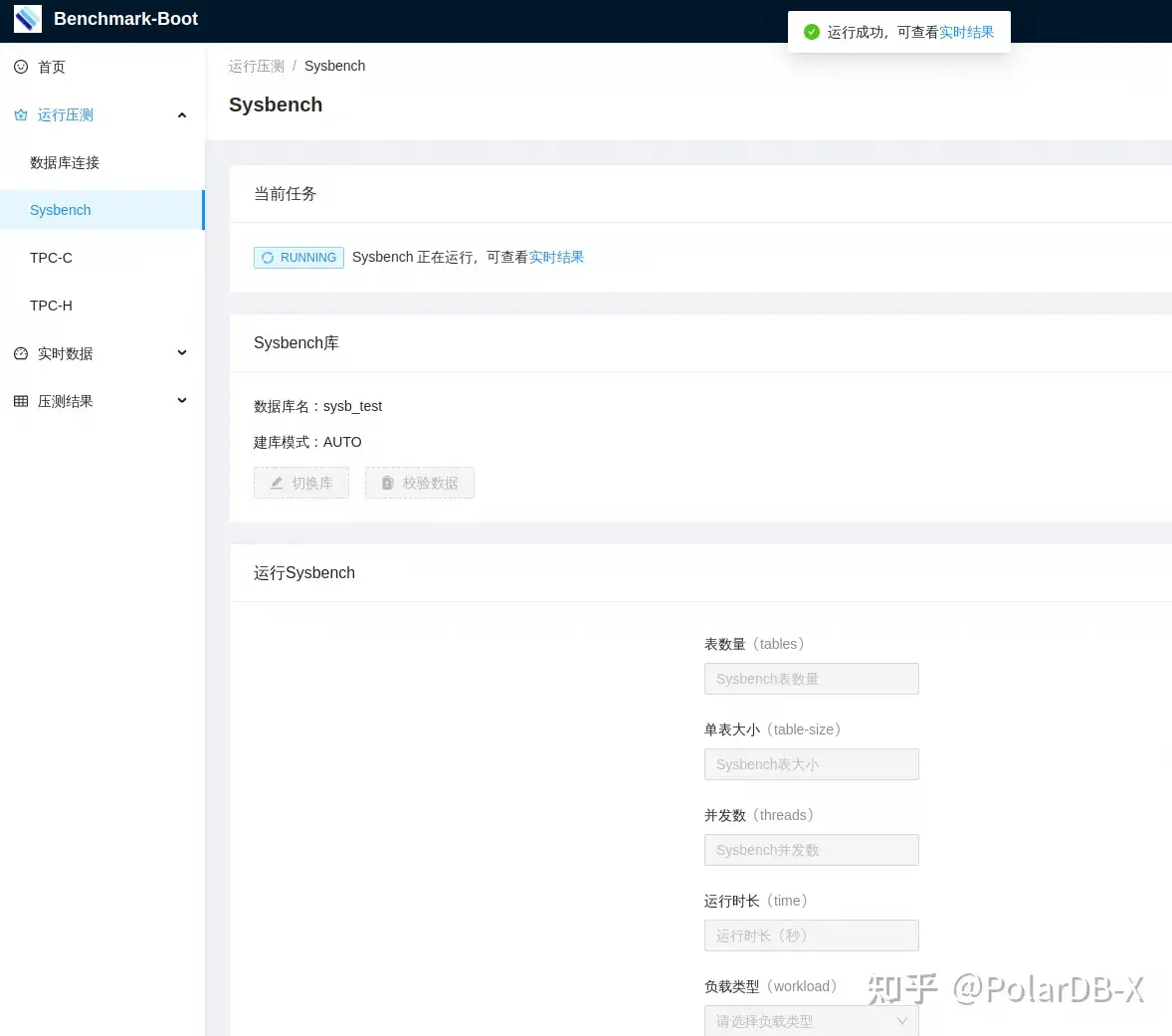This screenshot has height=1036, width=1172.
Task: Click the spinning refresh icon in RUNNING tag
Action: [x=268, y=257]
